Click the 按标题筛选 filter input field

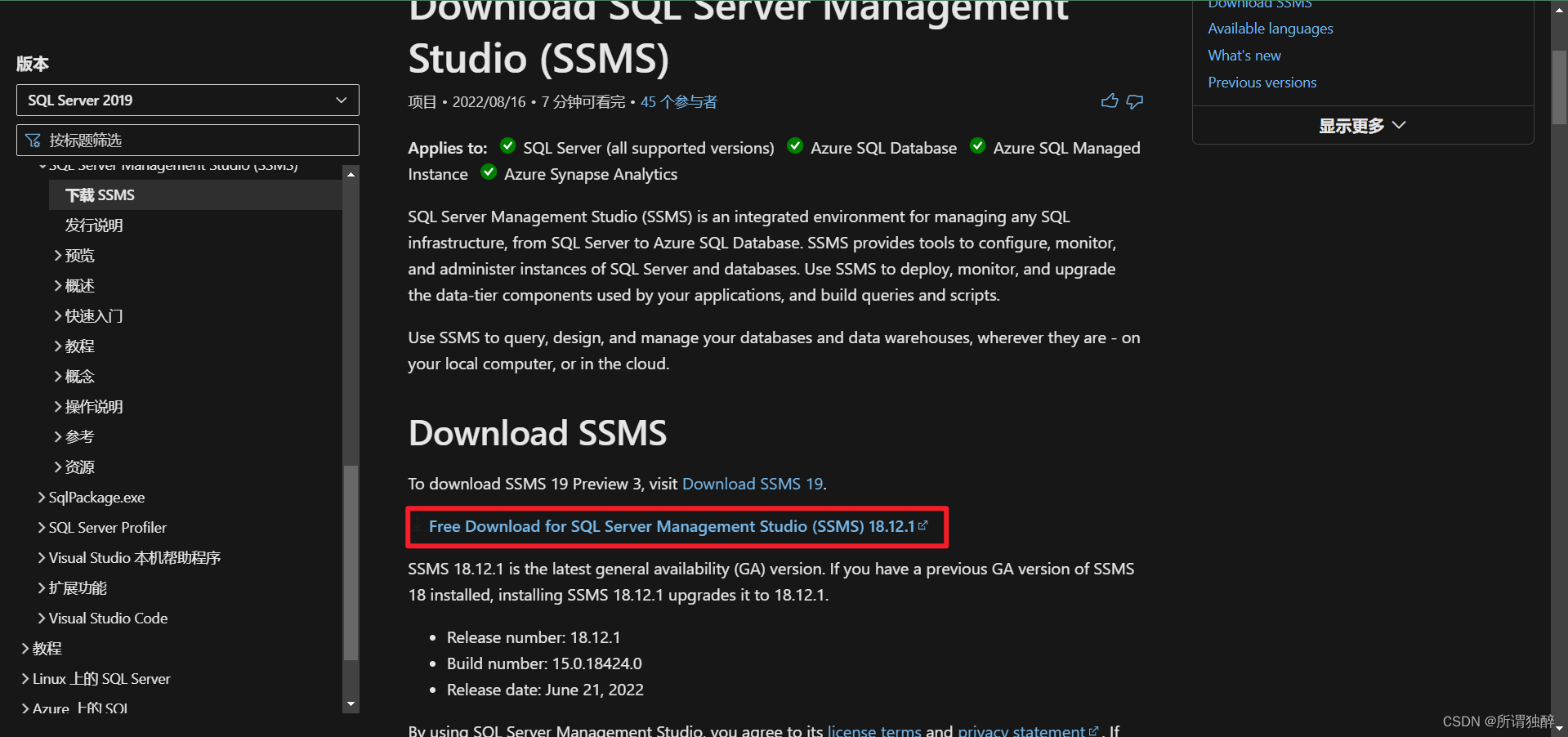coord(188,140)
